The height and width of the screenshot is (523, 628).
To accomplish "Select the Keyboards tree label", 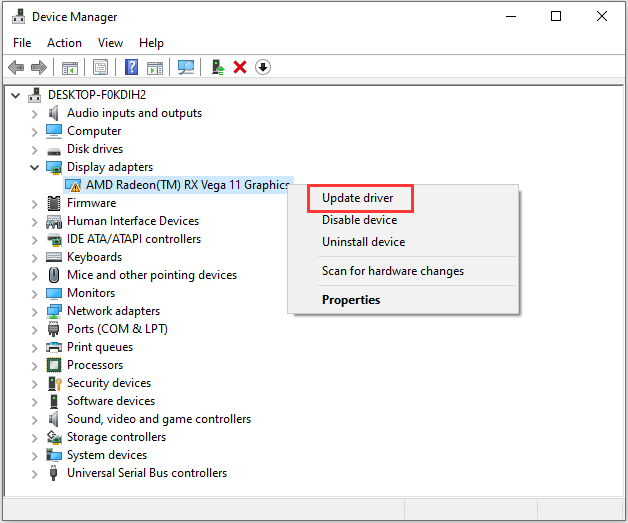I will [x=95, y=257].
